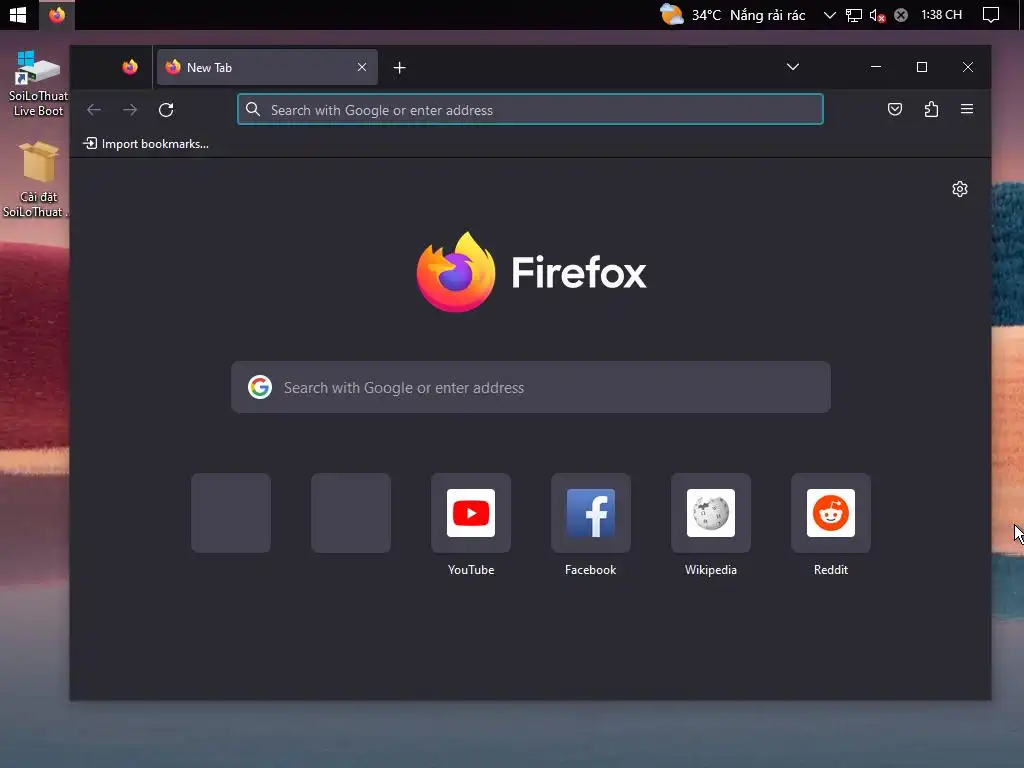Open a new tab with plus button

coord(400,67)
